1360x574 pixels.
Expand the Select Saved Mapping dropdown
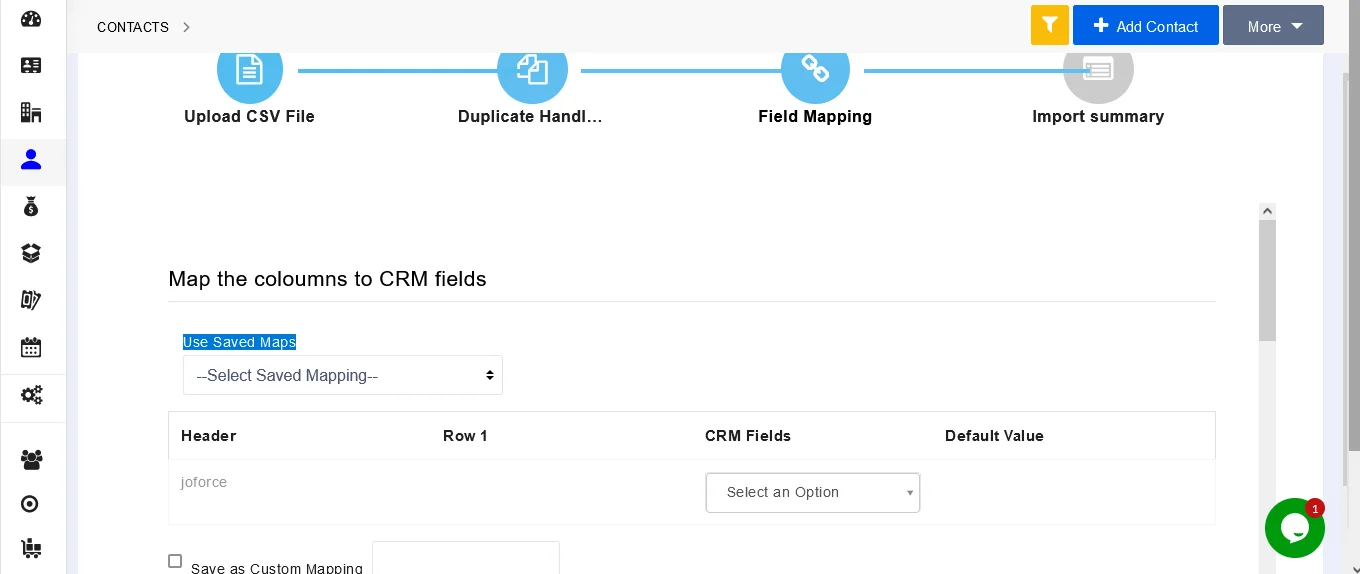[x=342, y=376]
